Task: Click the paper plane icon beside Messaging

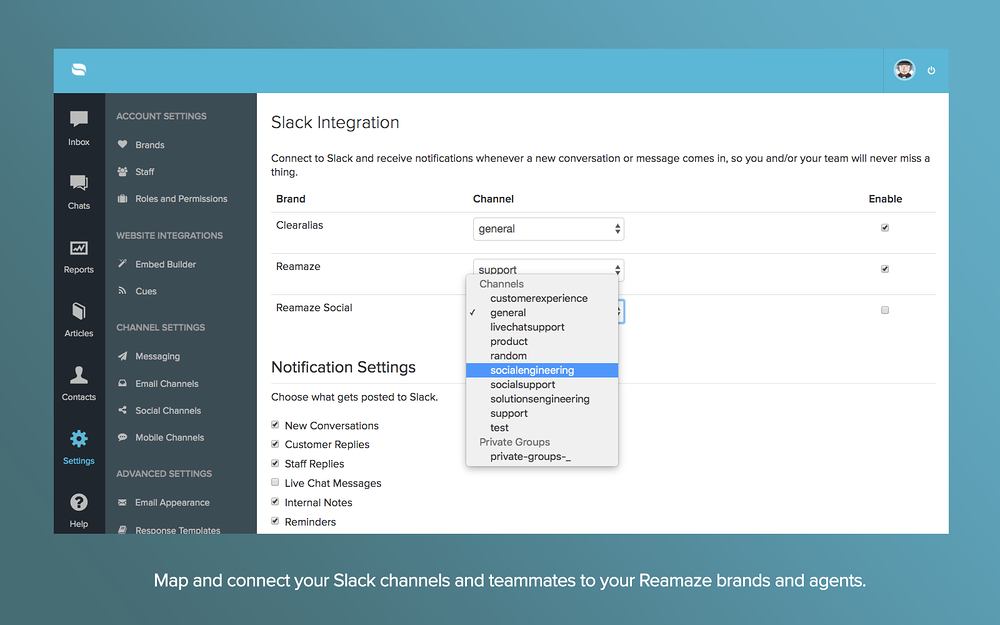Action: click(122, 356)
